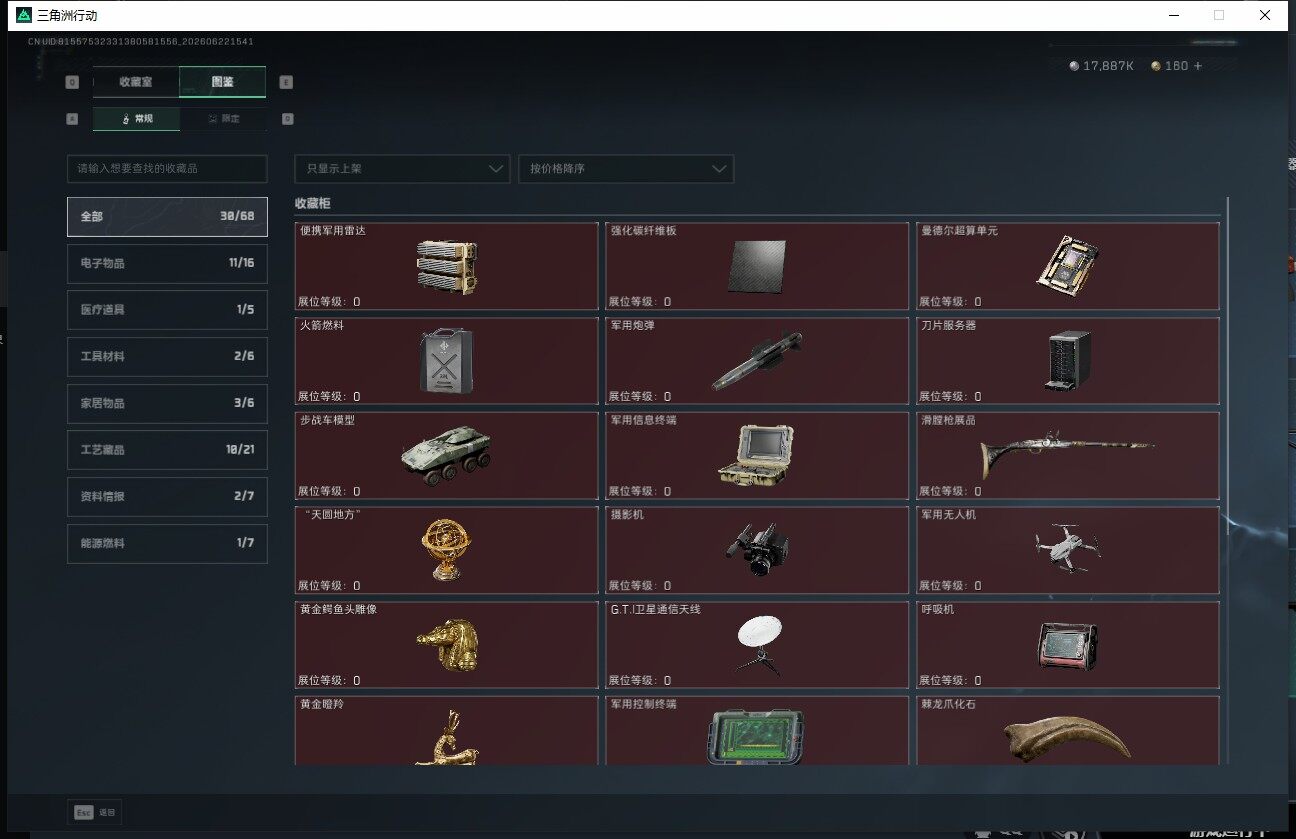The height and width of the screenshot is (839, 1296).
Task: Open the 军用炮弹 shell item
Action: click(757, 361)
